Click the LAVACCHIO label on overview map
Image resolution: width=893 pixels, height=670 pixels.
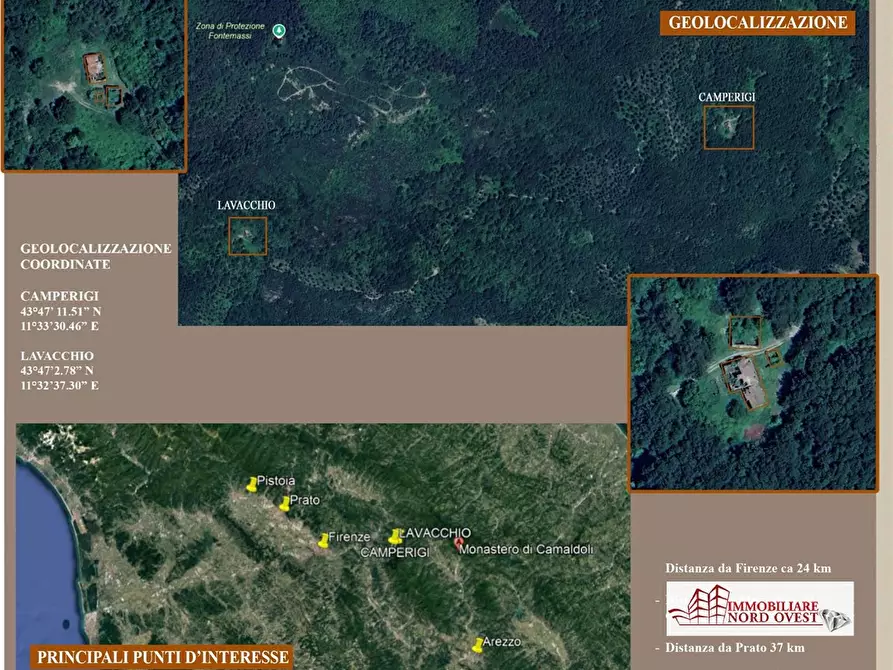tap(436, 533)
